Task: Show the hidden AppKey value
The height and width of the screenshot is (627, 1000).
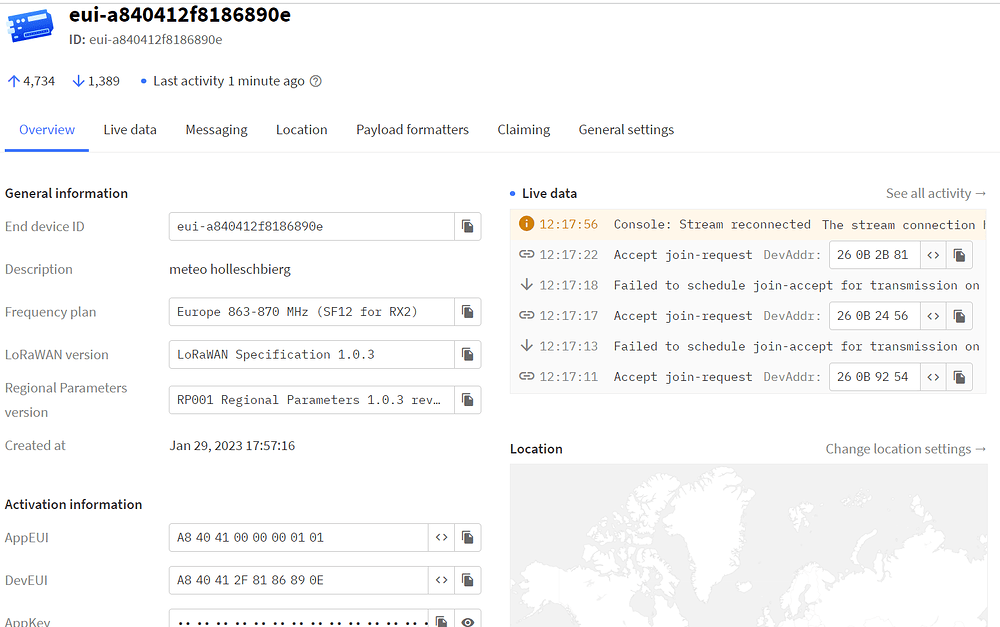Action: click(467, 621)
